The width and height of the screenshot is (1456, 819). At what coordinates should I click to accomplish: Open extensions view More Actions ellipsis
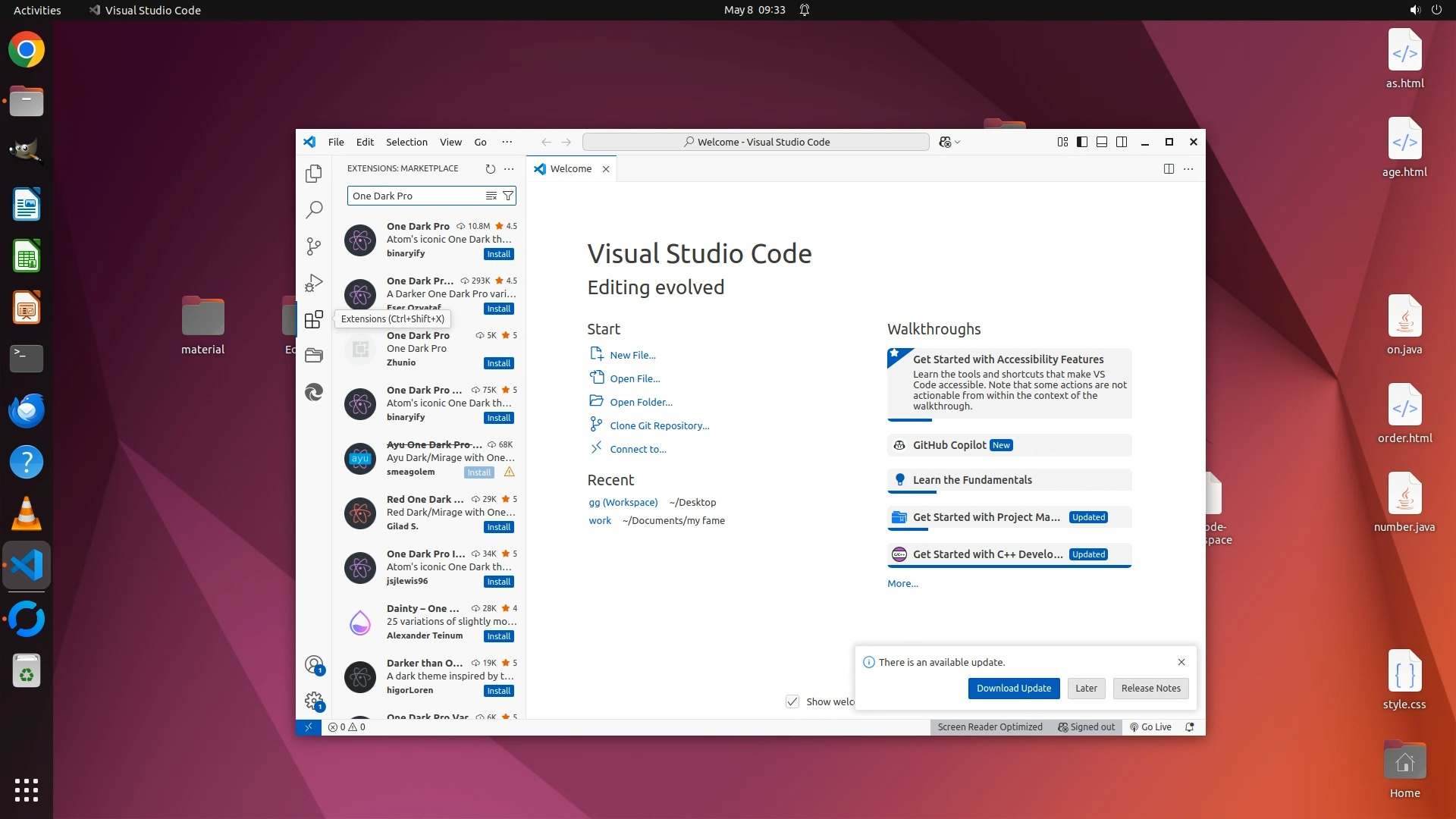509,169
